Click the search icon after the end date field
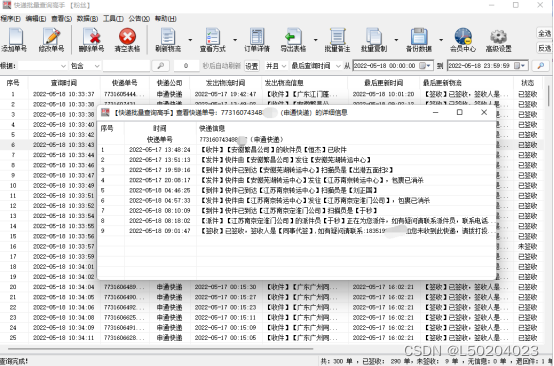The width and height of the screenshot is (554, 366). click(541, 66)
